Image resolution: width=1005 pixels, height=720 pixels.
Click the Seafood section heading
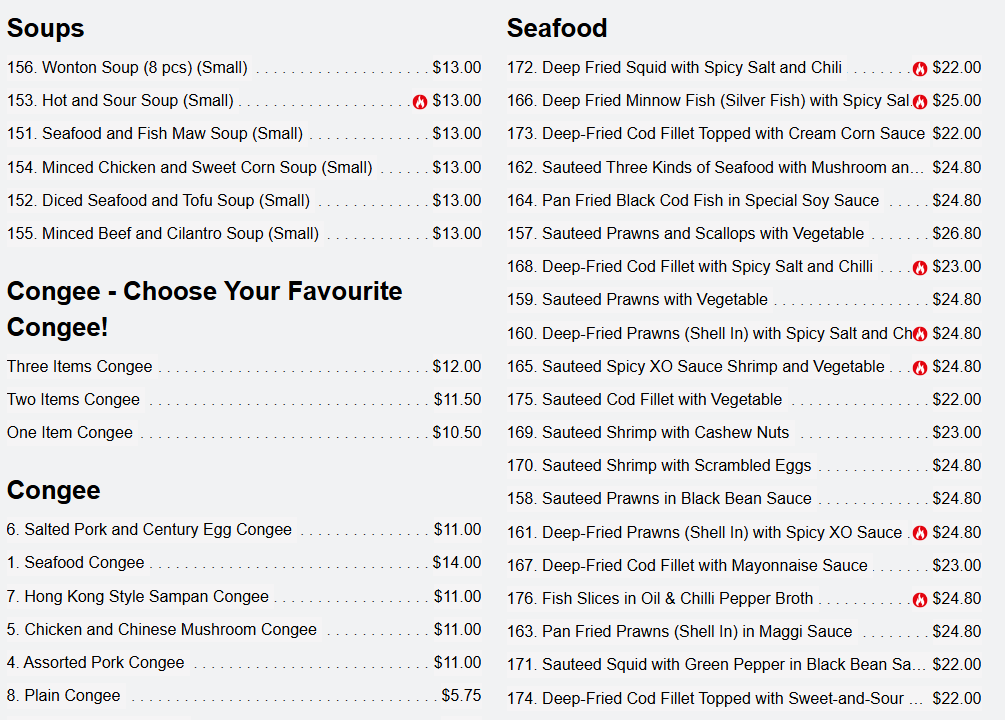(x=556, y=28)
